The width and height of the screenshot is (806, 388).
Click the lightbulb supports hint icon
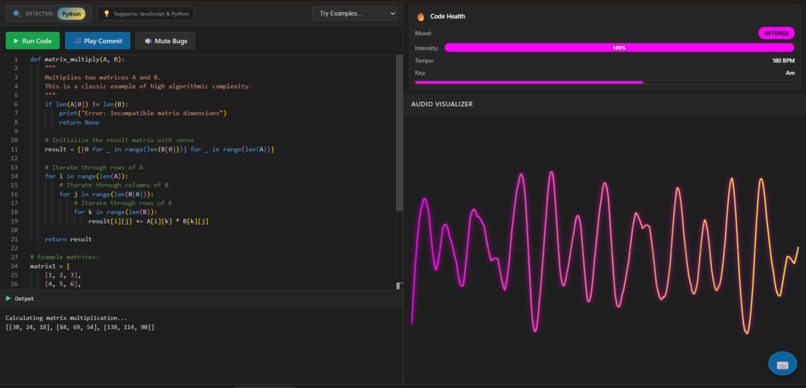coord(107,14)
